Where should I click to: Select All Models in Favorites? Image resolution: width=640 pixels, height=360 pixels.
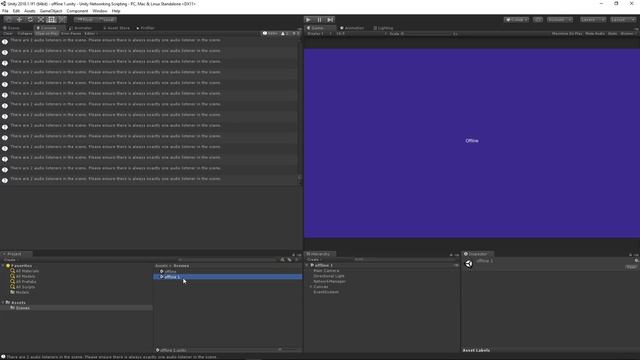click(25, 276)
